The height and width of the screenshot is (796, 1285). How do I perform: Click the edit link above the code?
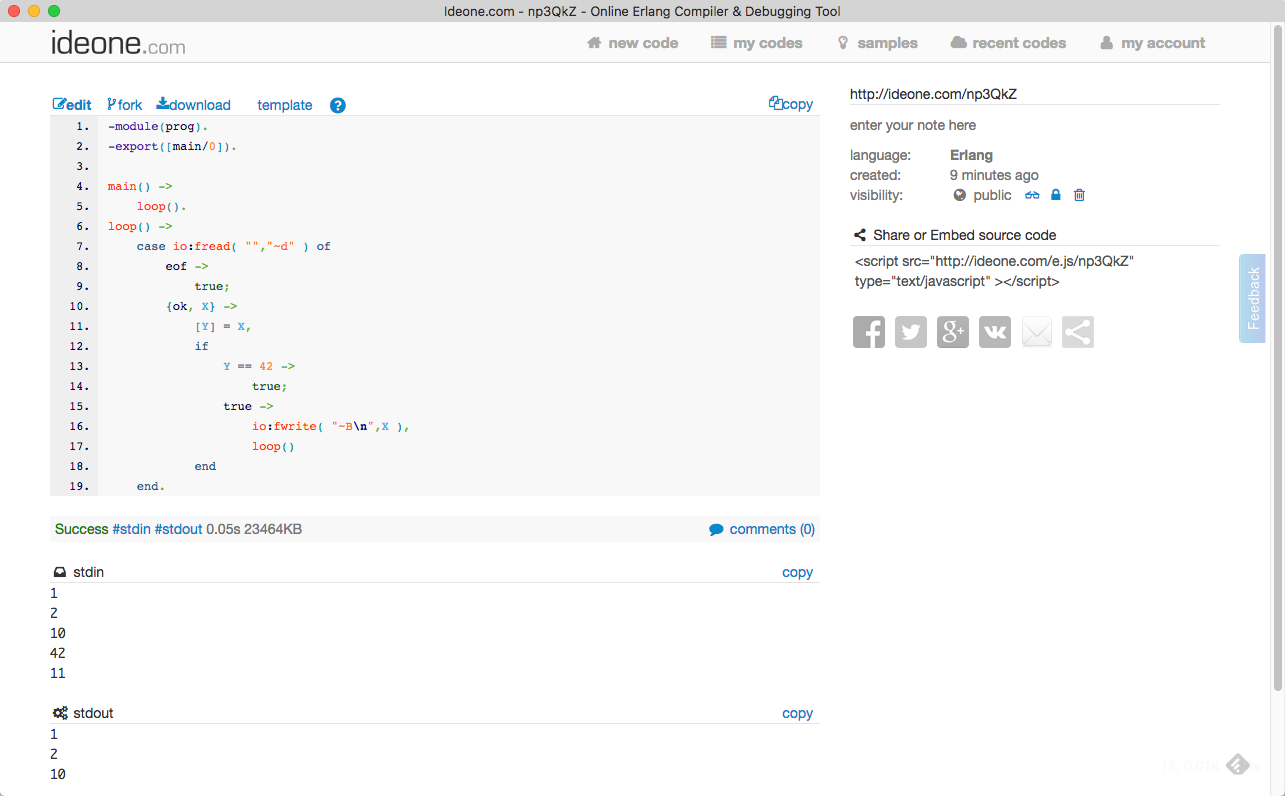[72, 105]
